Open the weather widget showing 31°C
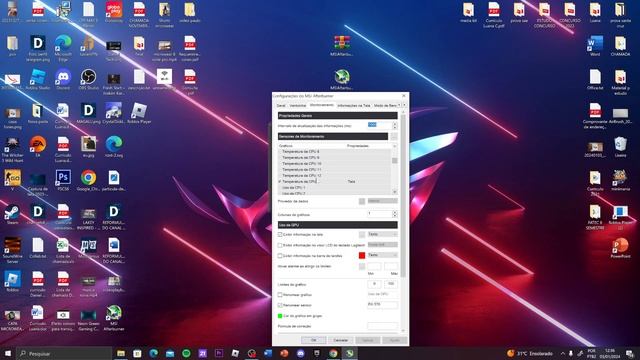Image resolution: width=640 pixels, height=360 pixels. click(x=530, y=353)
